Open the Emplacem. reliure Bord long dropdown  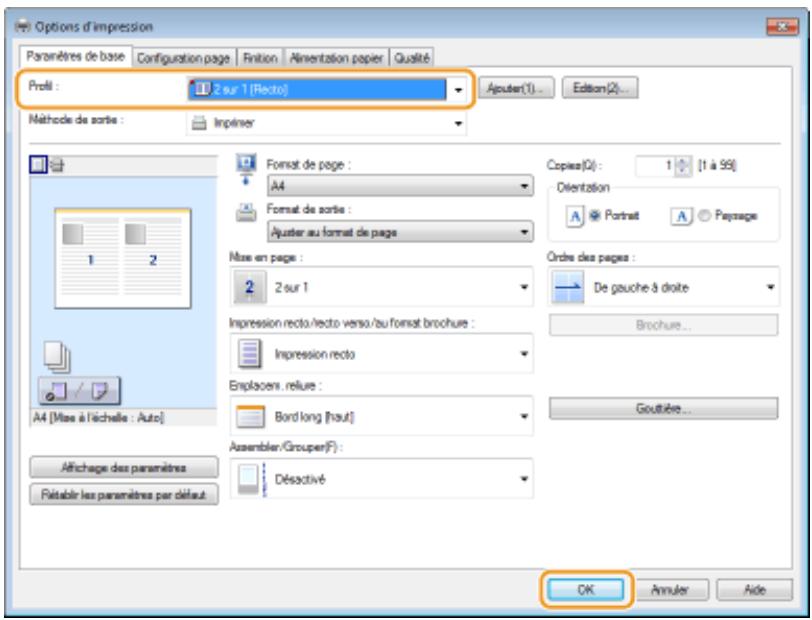(381, 417)
